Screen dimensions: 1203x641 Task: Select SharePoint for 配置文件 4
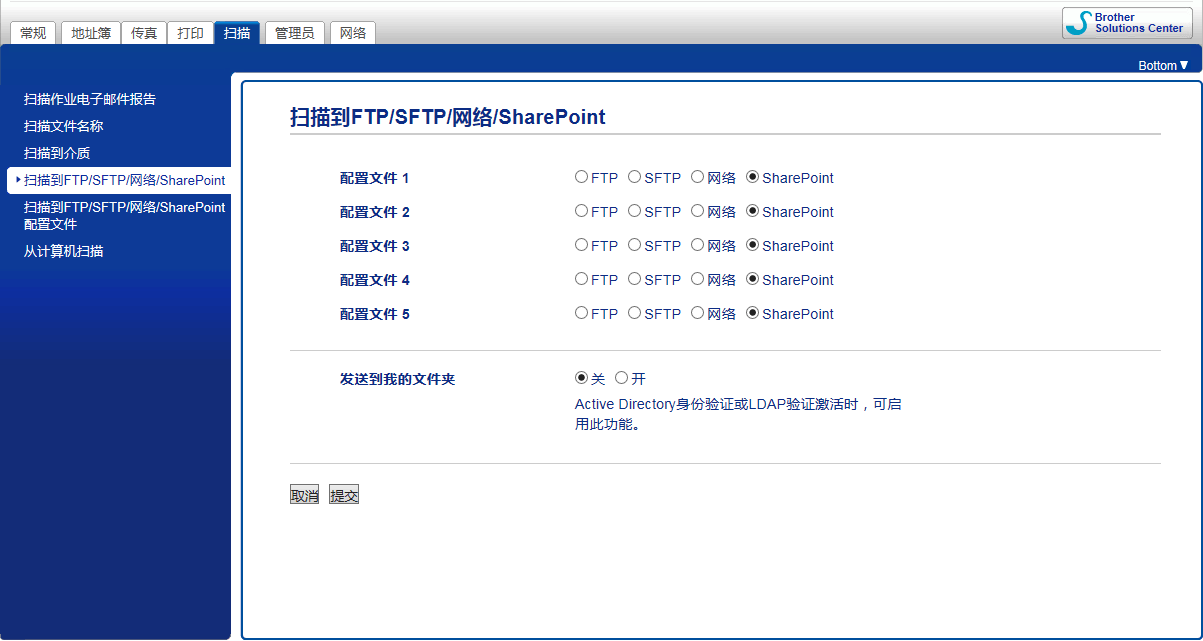point(752,280)
